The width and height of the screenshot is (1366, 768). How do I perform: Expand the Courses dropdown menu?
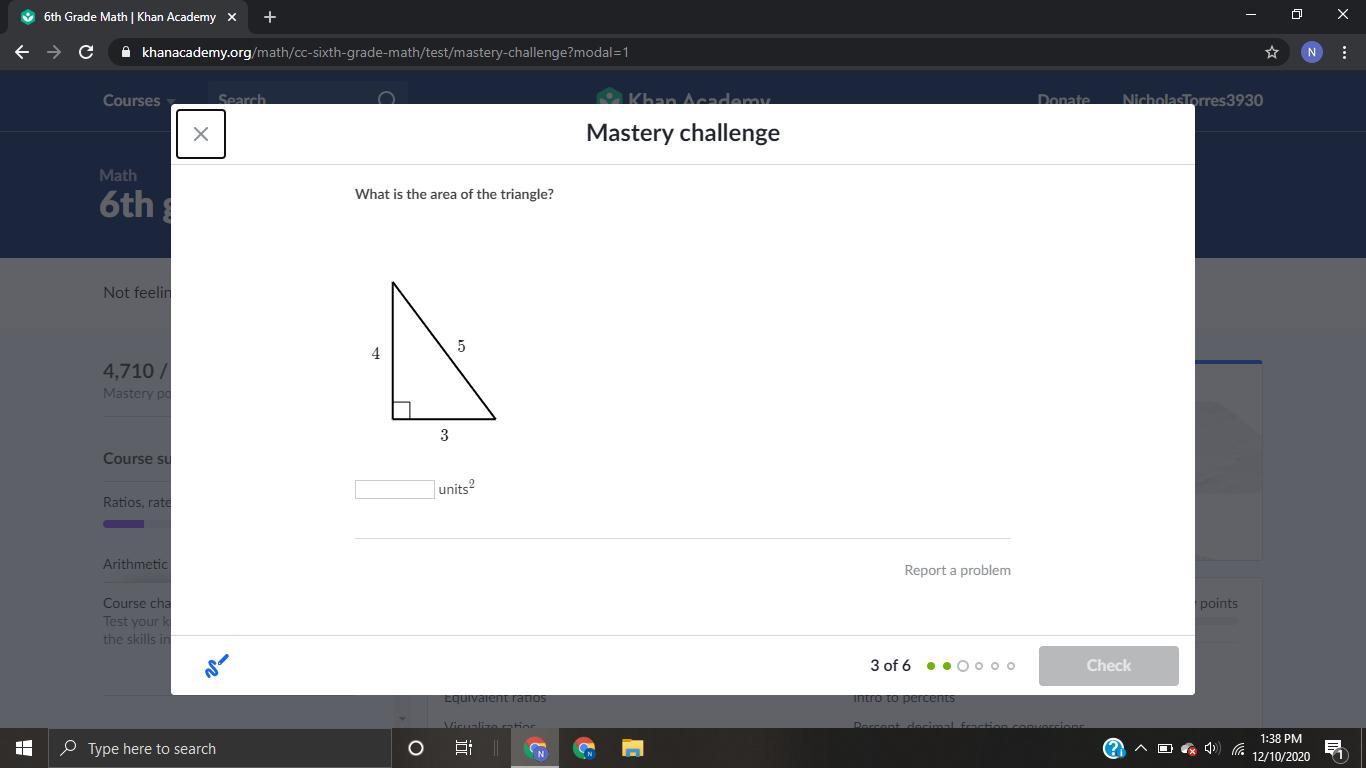click(x=138, y=100)
